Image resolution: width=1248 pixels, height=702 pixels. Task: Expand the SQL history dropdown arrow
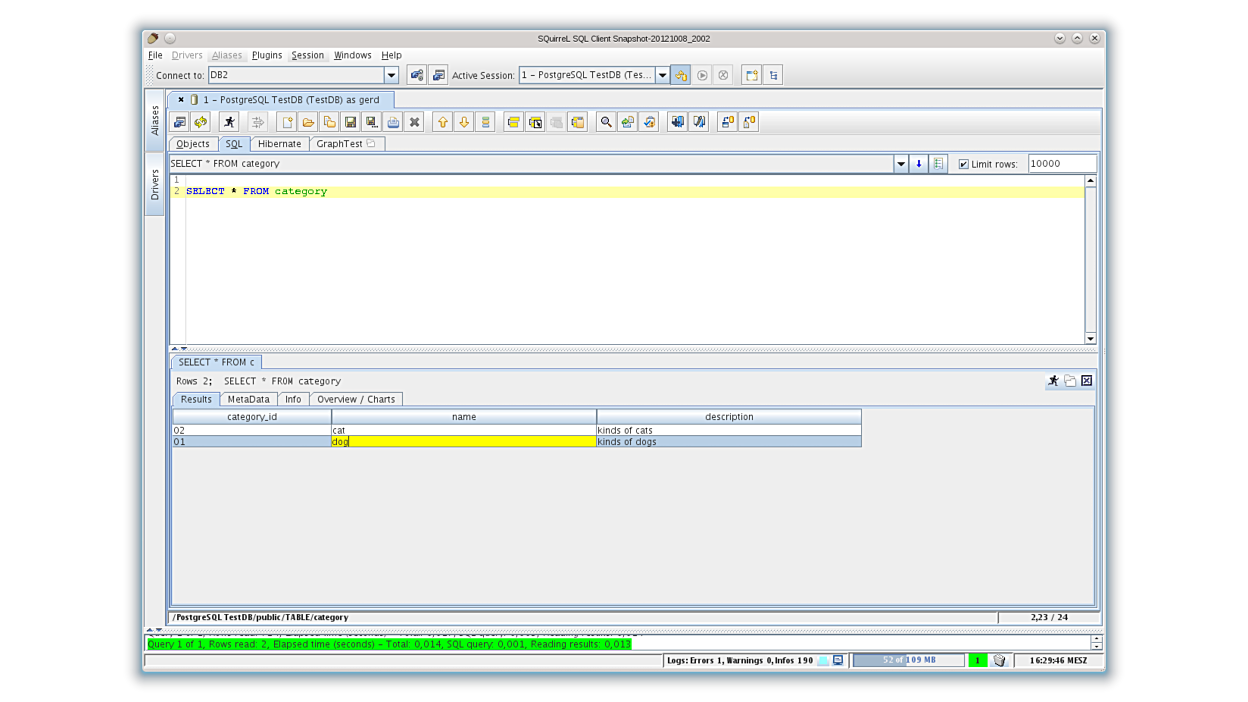coord(901,163)
